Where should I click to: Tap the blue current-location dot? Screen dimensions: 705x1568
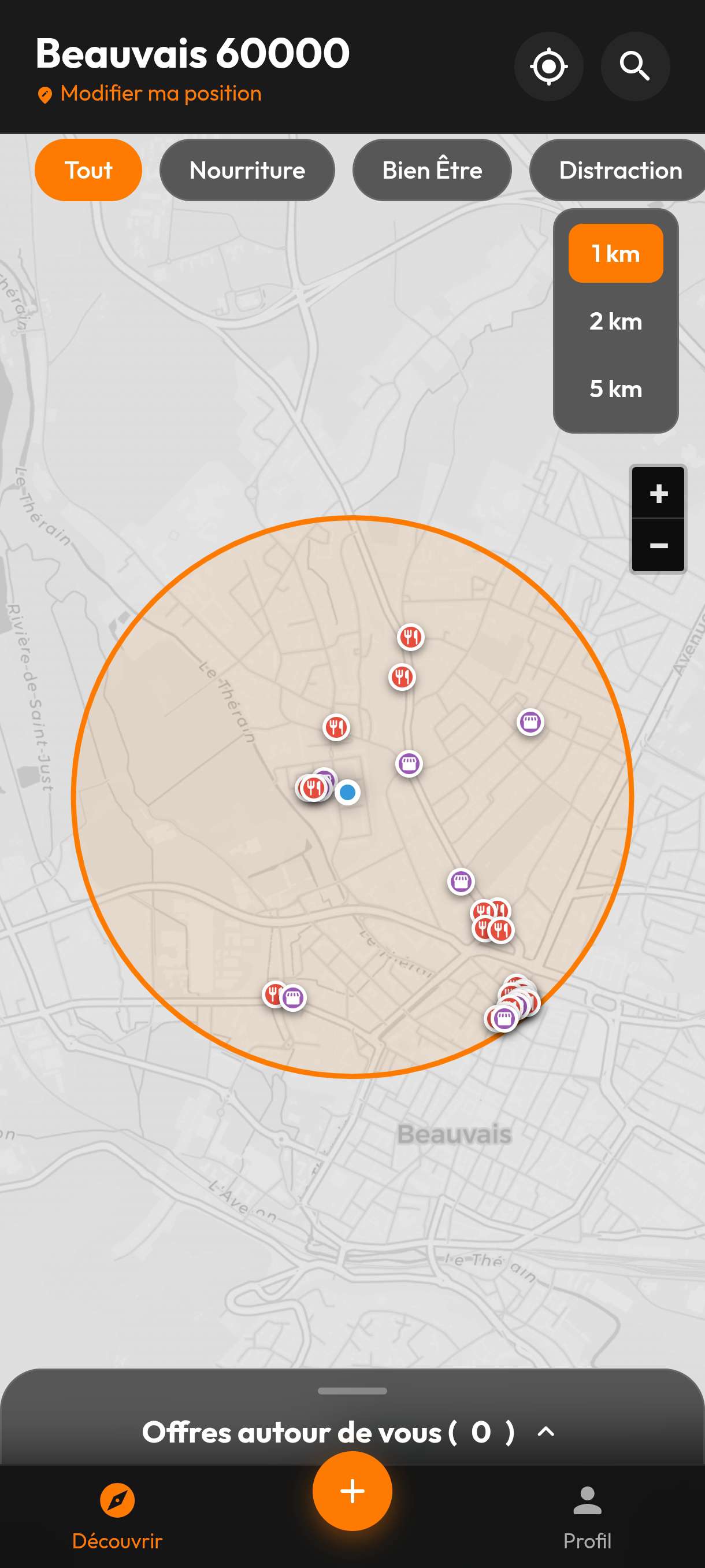(x=347, y=793)
